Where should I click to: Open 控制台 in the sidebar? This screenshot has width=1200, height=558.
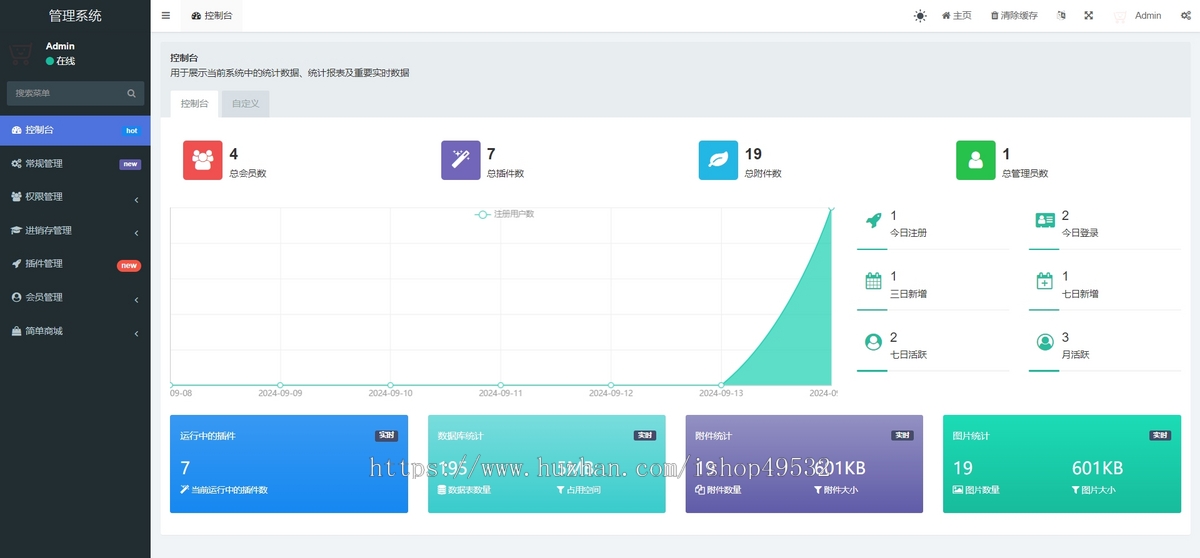[x=75, y=130]
